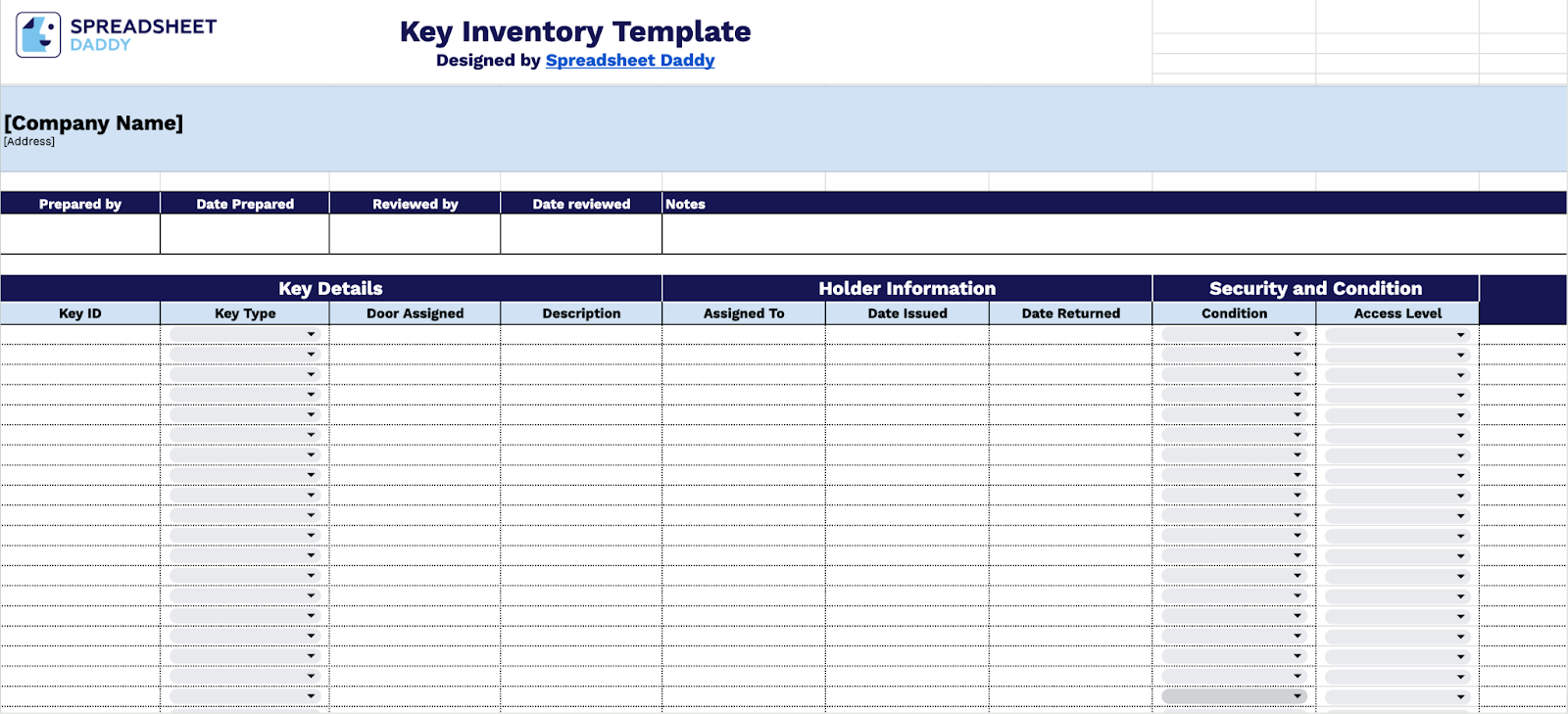This screenshot has width=1568, height=714.
Task: Open the Spreadsheet Daddy hyperlink
Action: coord(629,60)
